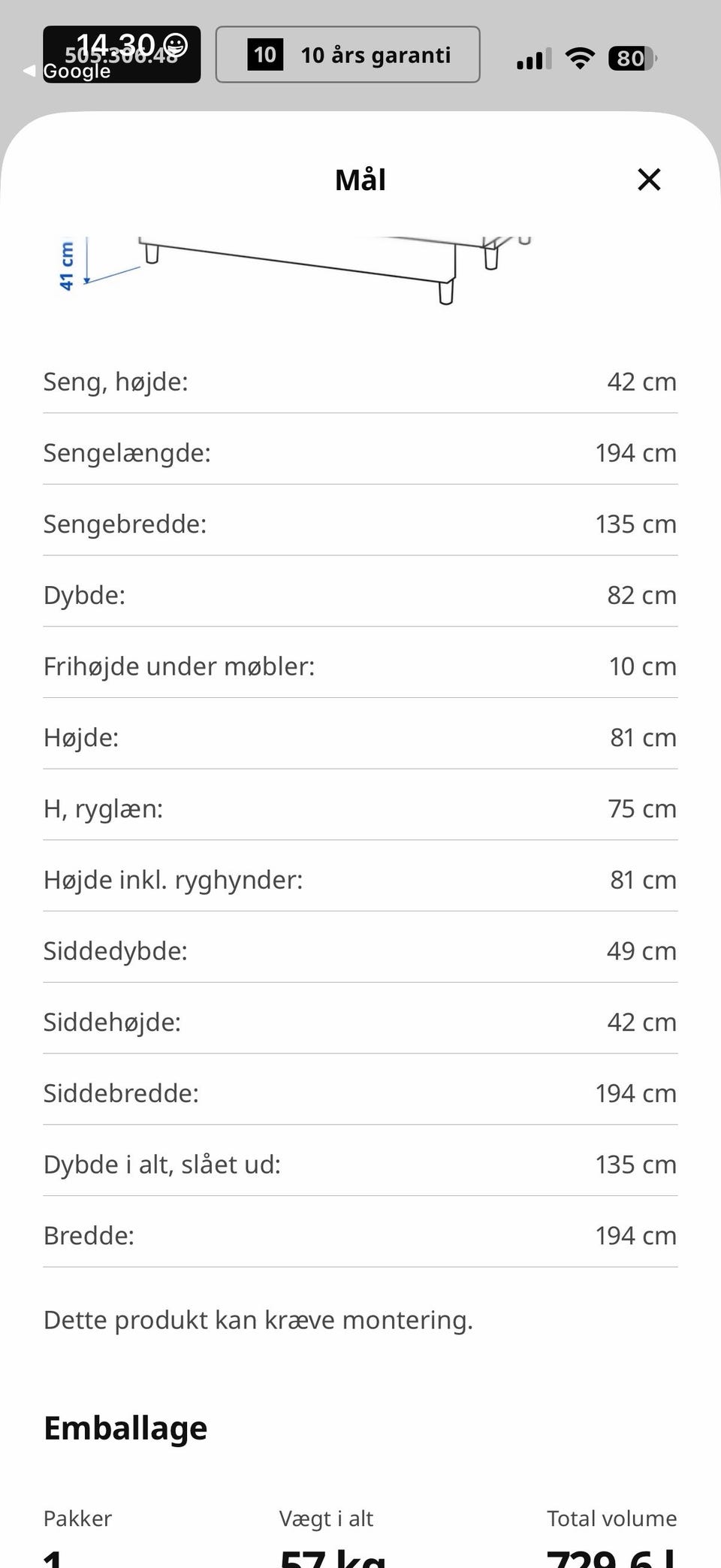Tap the H, ryglæn 75 cm row
This screenshot has height=1568, width=721.
360,808
